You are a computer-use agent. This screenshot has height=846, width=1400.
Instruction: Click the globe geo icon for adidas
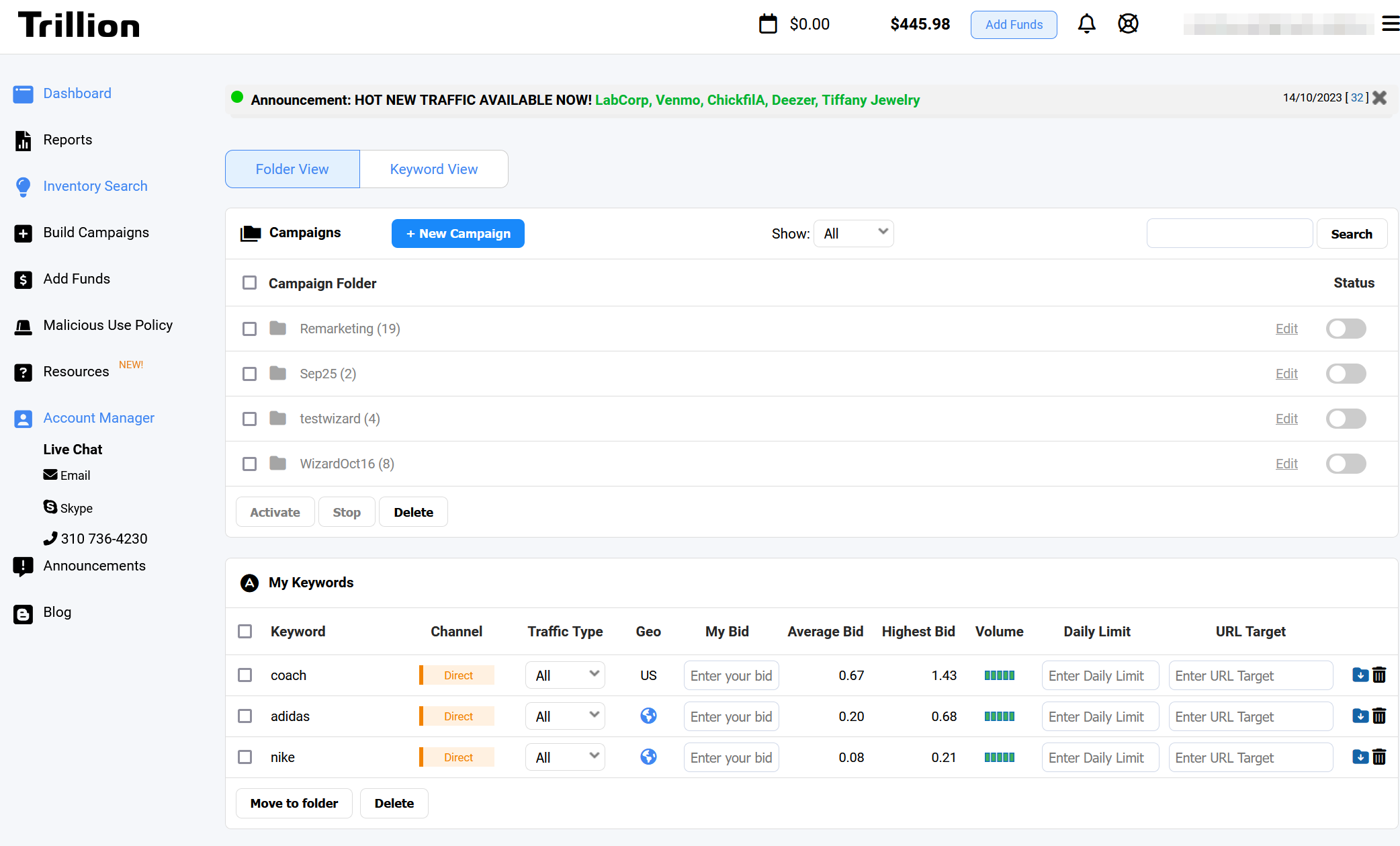pyautogui.click(x=648, y=716)
